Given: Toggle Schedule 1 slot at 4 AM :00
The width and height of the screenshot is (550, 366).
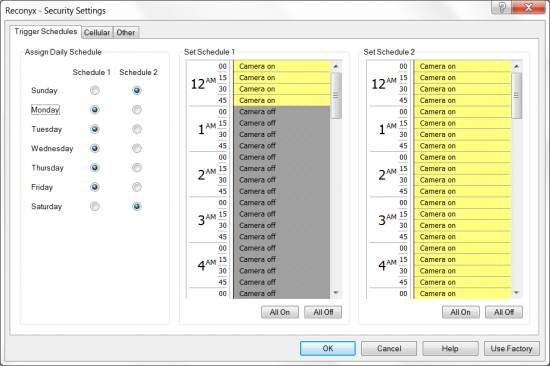Looking at the screenshot, I should [282, 248].
